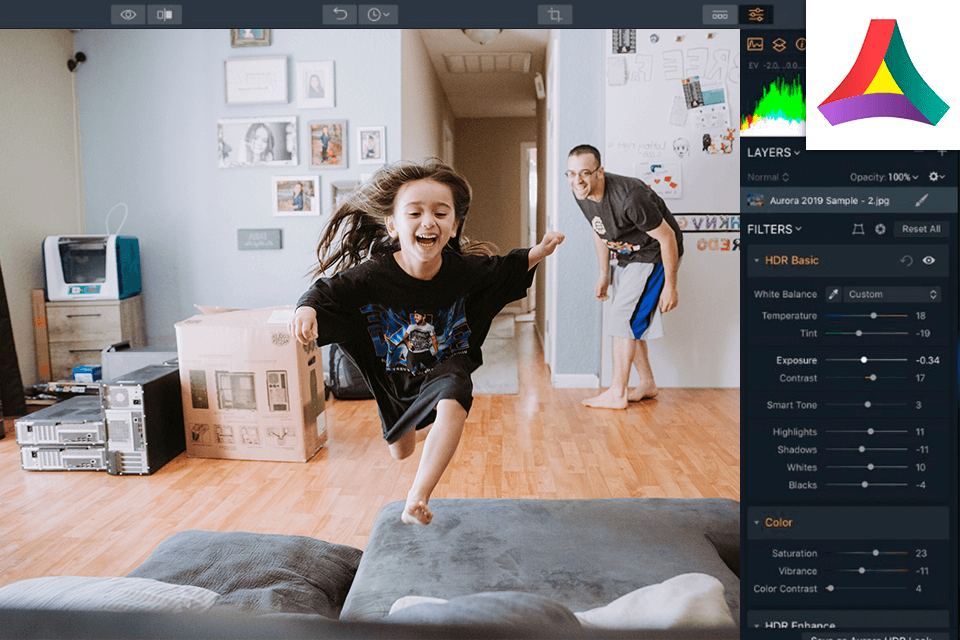Click the Color Contrast slider handle

point(830,589)
